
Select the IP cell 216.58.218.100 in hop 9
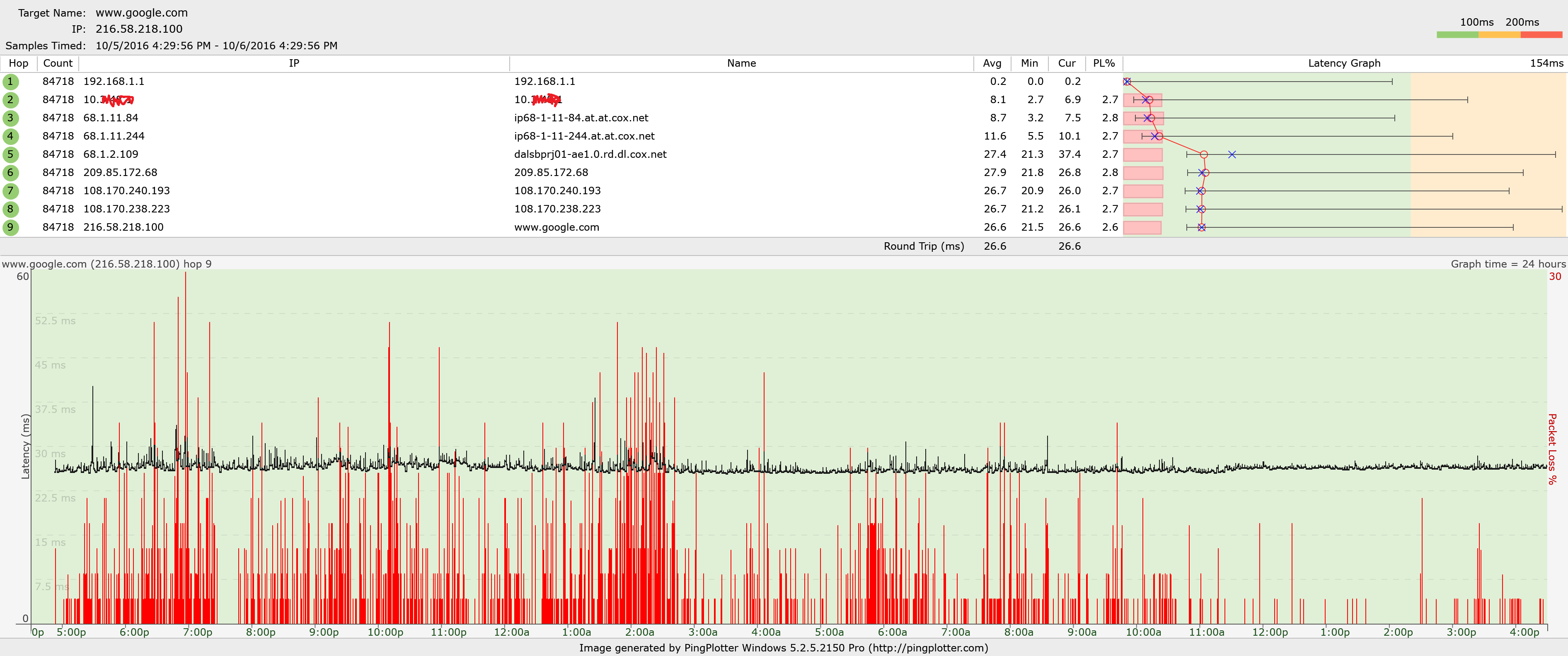[123, 228]
